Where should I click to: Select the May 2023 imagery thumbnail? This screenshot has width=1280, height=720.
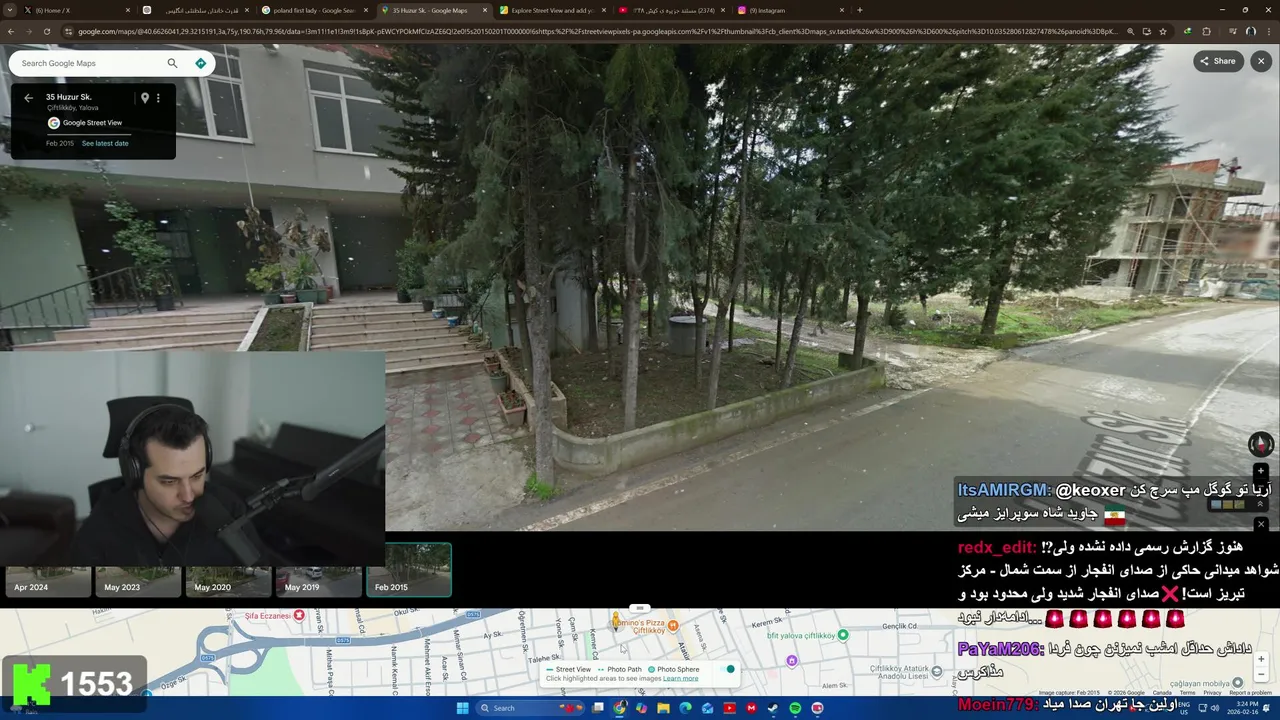pos(137,582)
